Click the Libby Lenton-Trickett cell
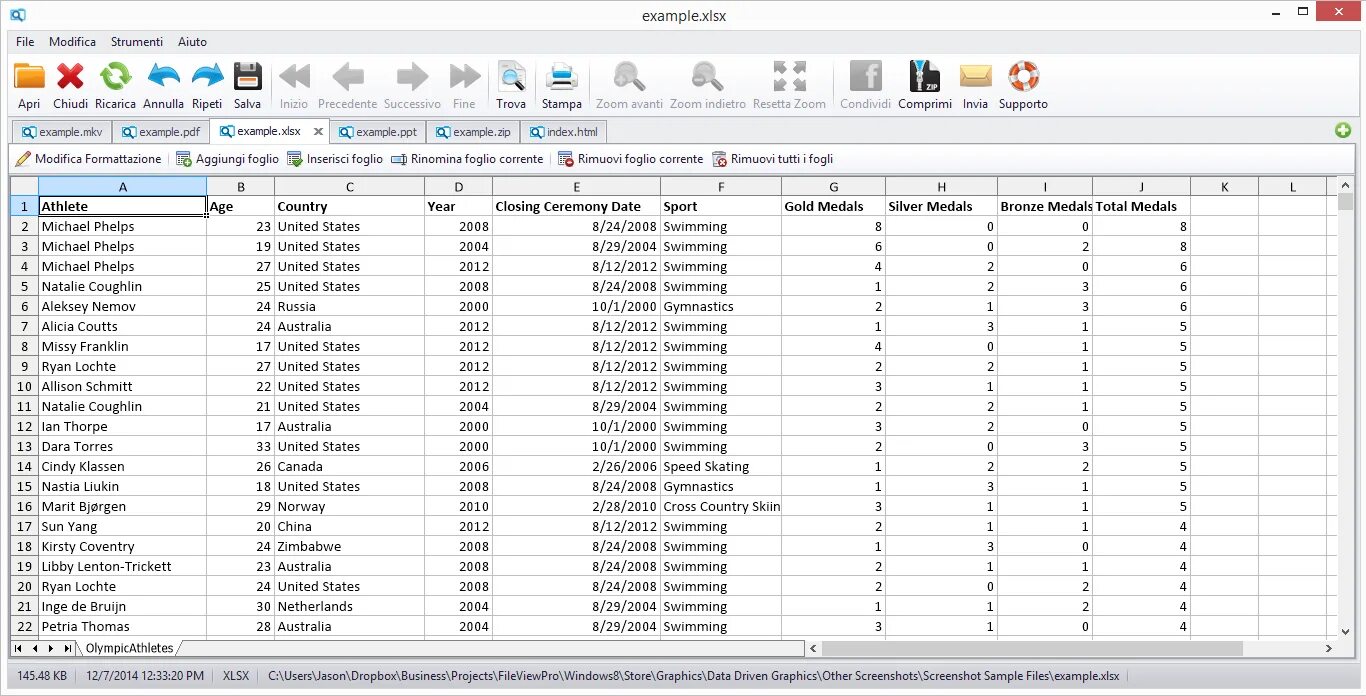 (x=122, y=566)
